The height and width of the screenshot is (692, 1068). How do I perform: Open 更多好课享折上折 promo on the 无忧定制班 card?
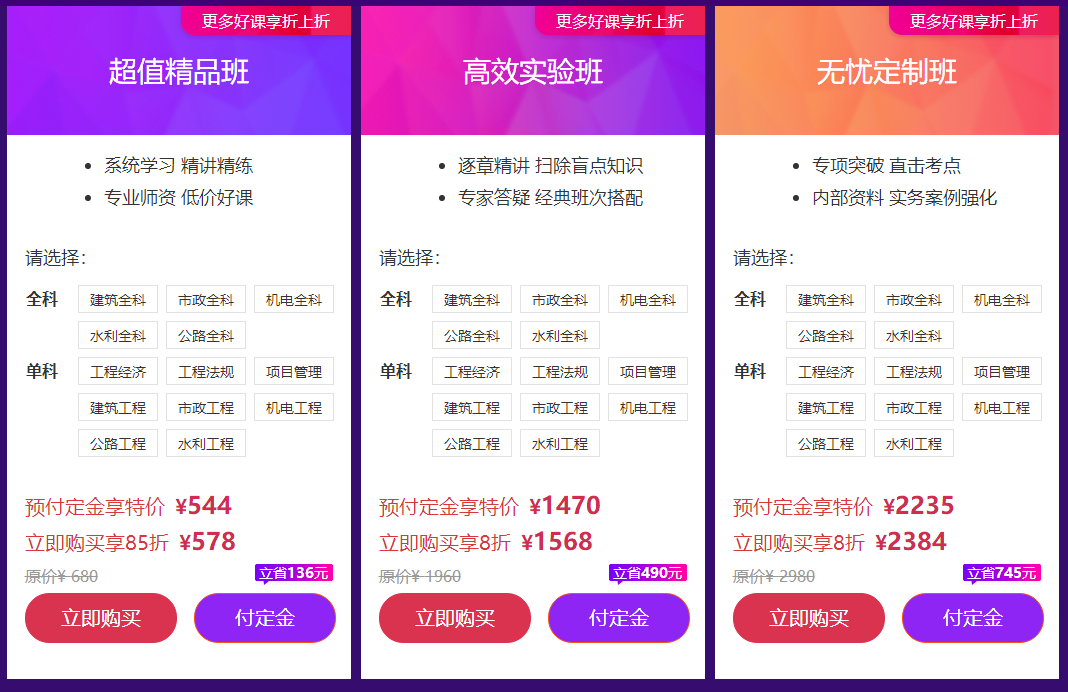[974, 19]
